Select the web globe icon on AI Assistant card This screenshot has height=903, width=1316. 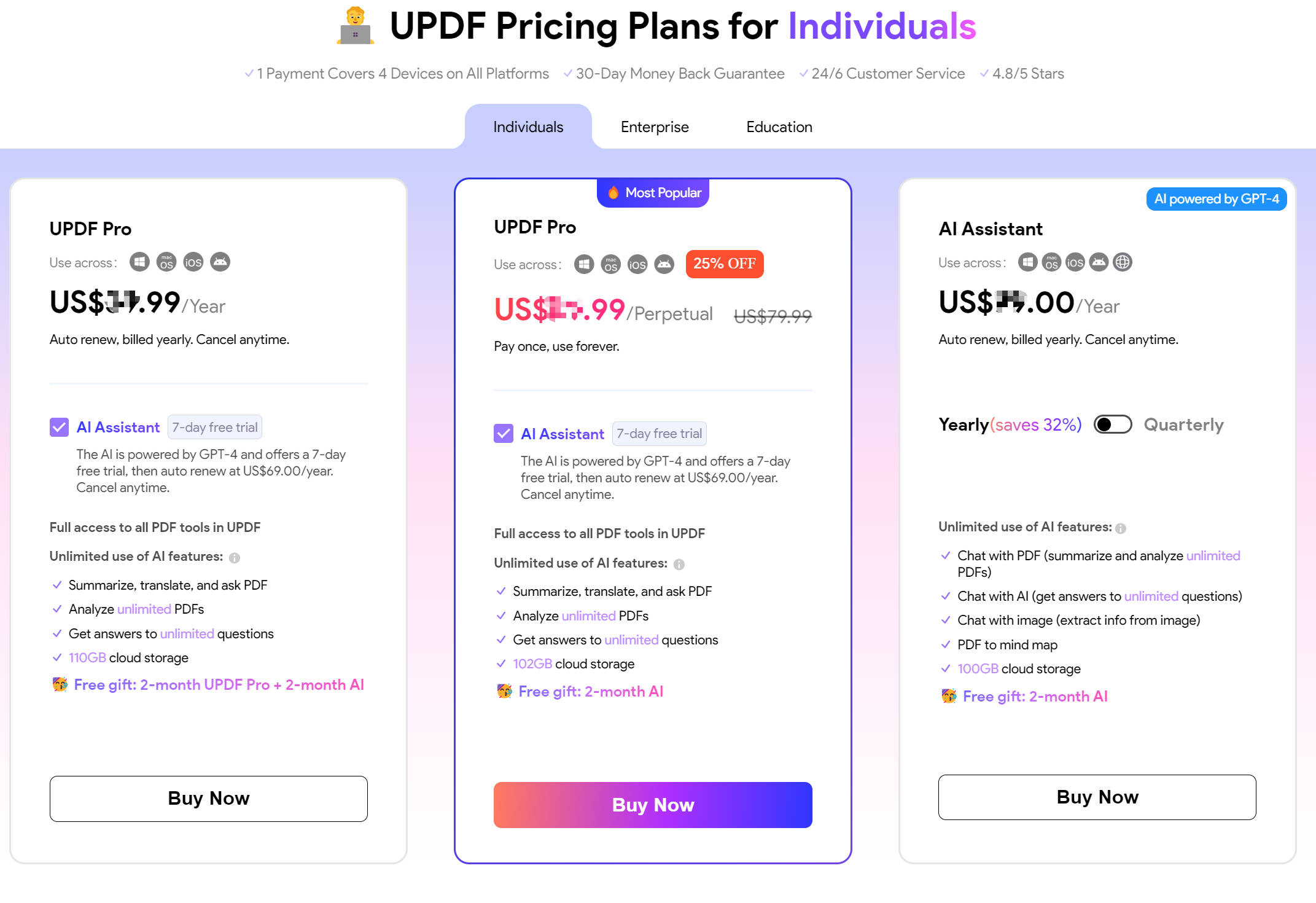(x=1123, y=262)
